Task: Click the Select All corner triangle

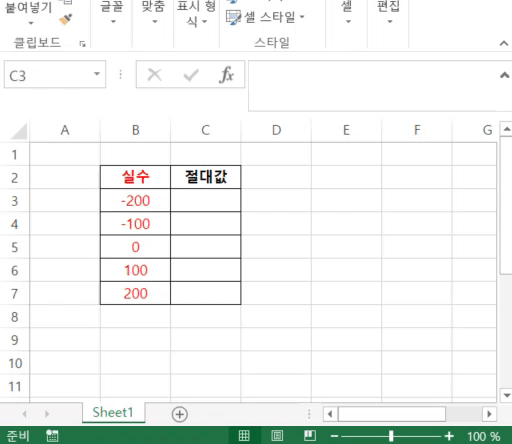Action: tap(19, 131)
